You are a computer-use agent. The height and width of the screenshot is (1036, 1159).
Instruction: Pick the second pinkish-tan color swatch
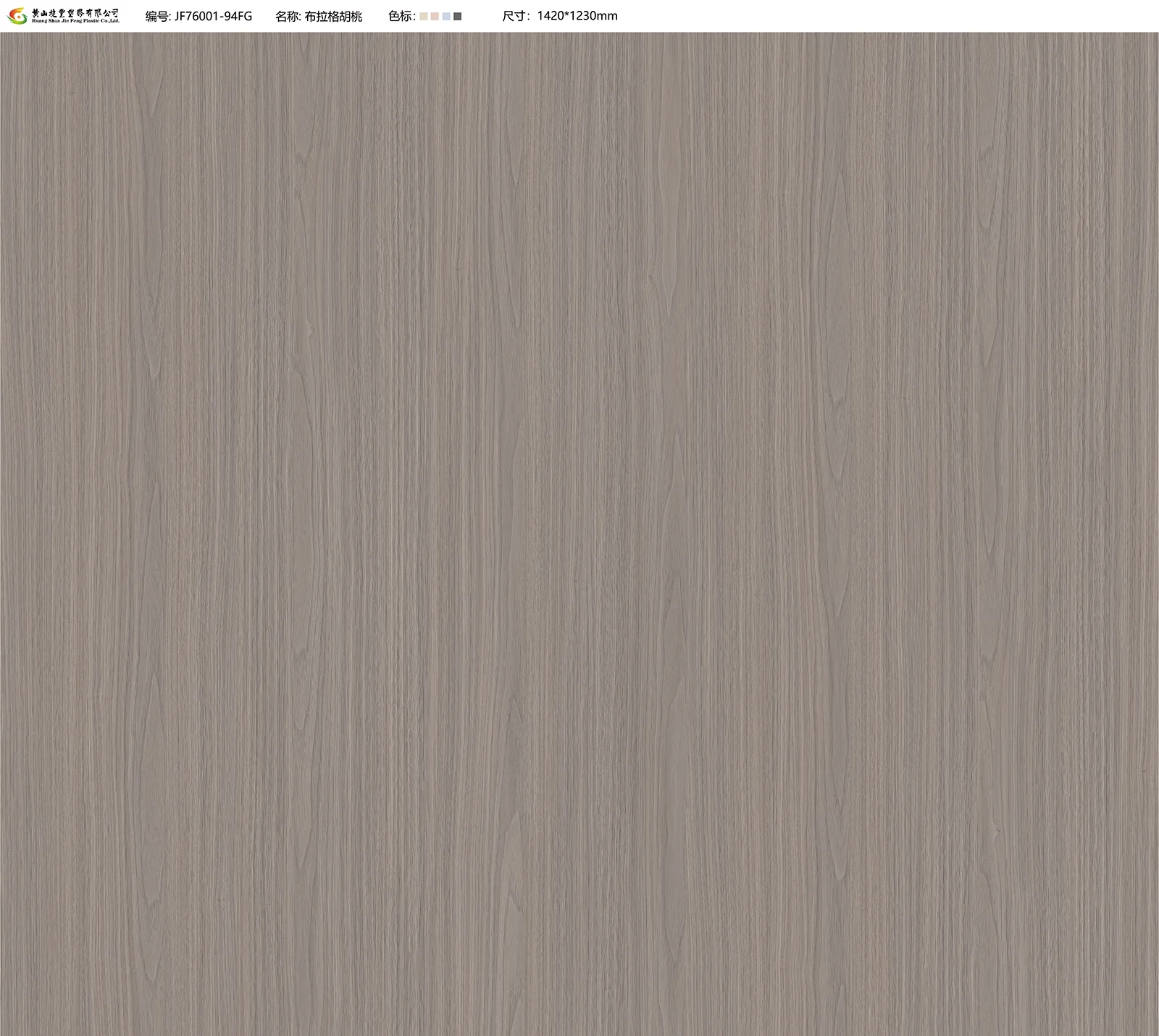coord(435,16)
